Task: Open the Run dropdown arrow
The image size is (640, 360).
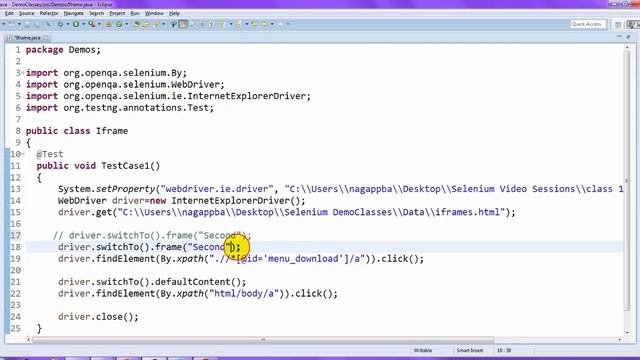Action: tap(84, 24)
